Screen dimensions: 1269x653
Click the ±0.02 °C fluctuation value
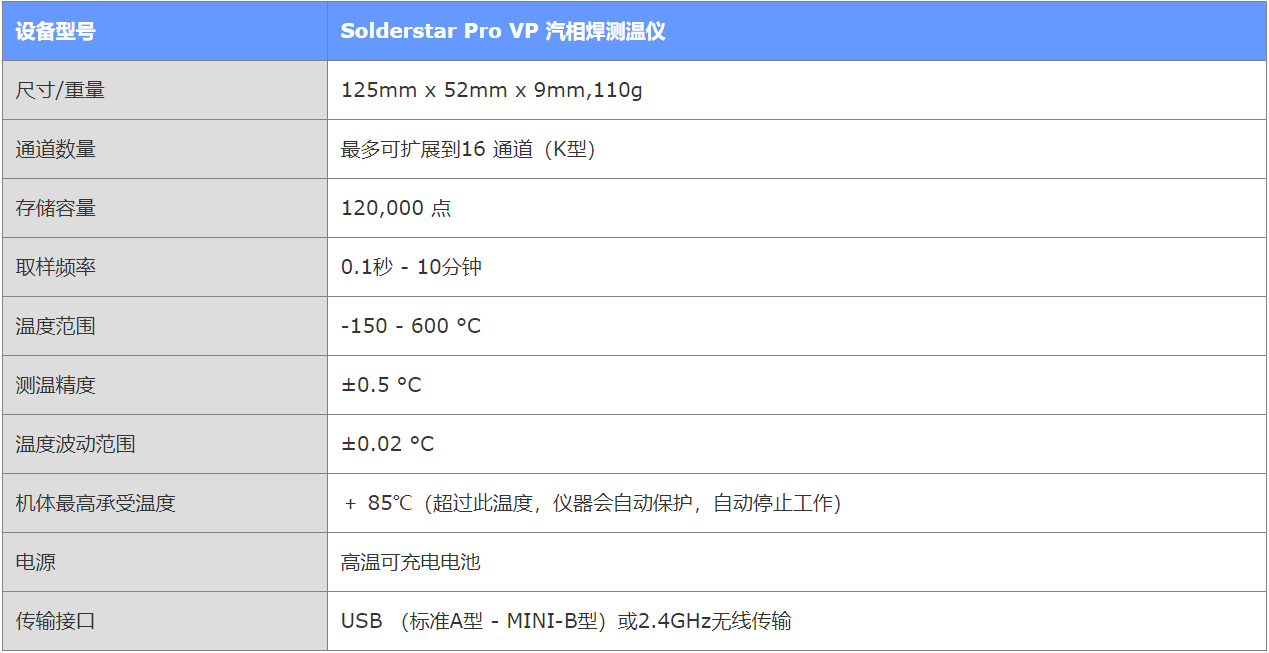pos(388,444)
